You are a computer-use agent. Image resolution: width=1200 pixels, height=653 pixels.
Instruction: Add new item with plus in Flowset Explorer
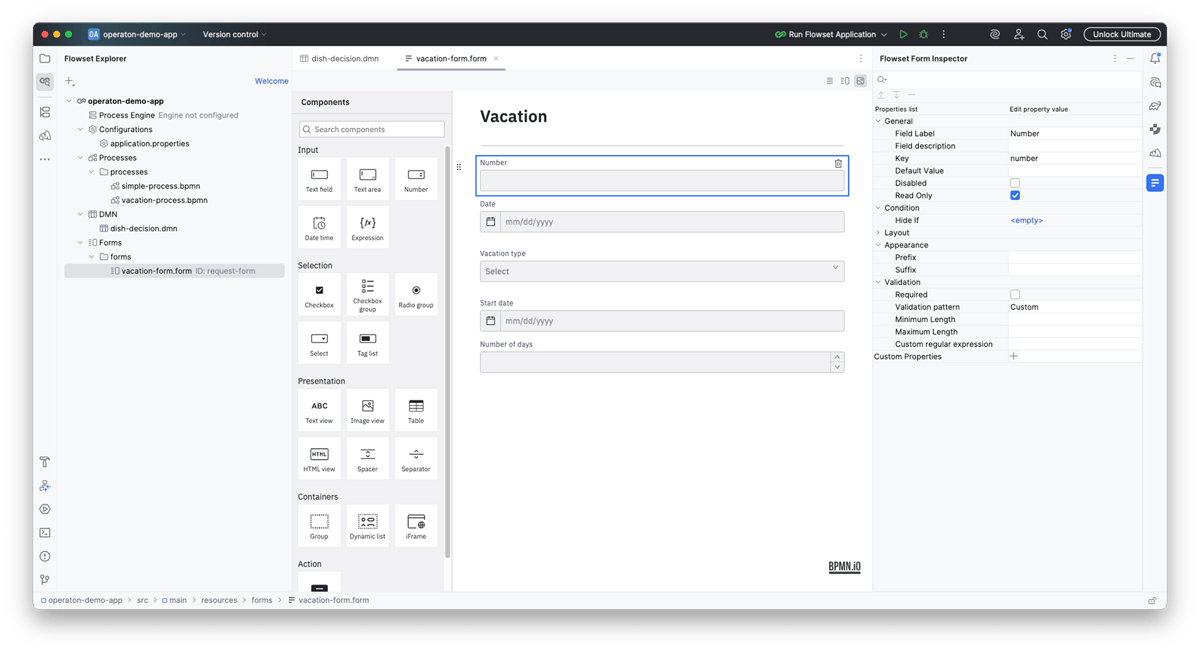point(69,81)
